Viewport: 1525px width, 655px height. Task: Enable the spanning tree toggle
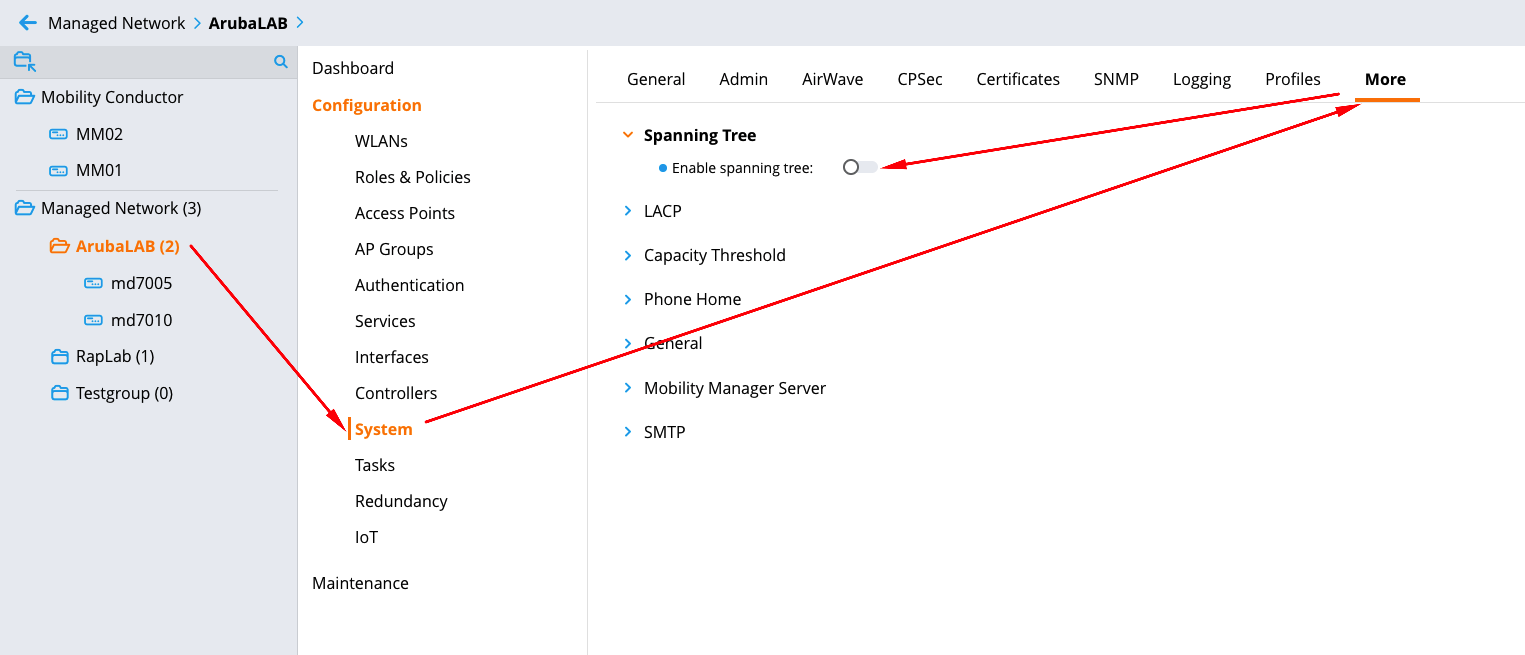[859, 167]
